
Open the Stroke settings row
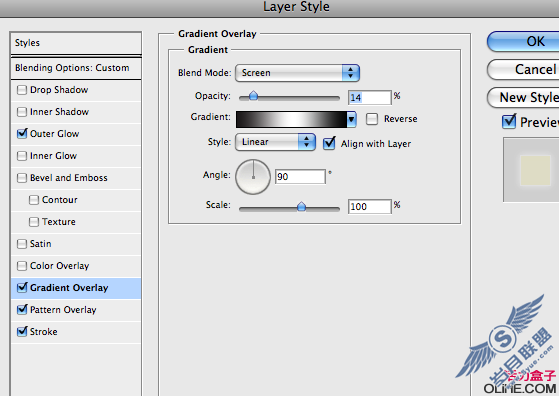coord(76,332)
